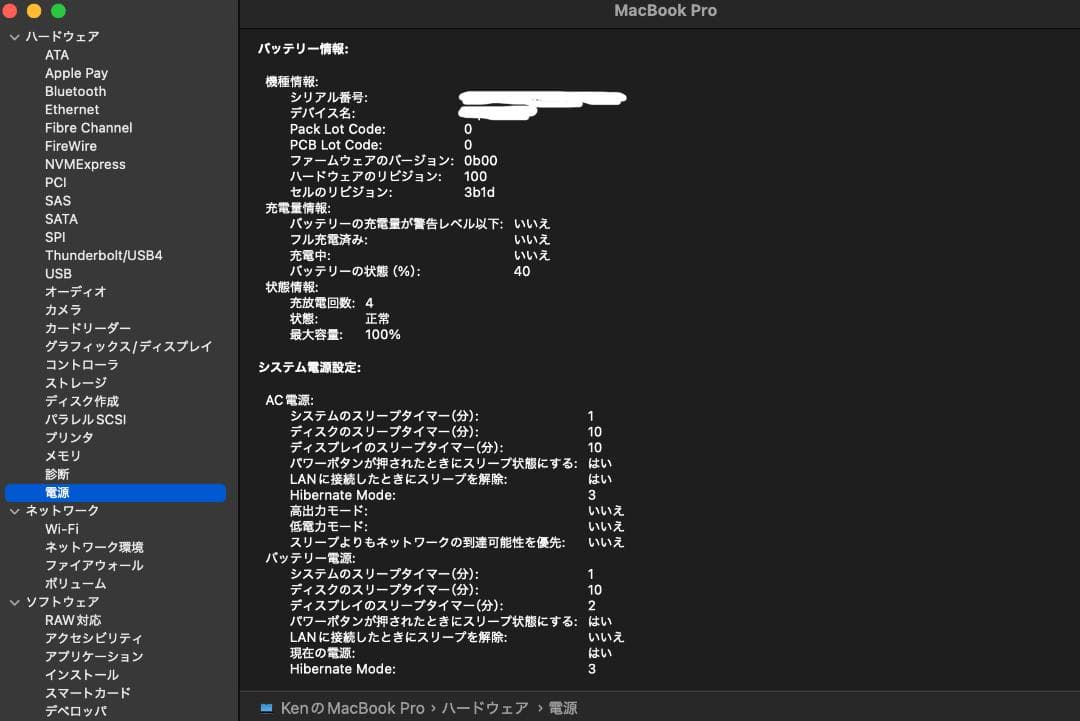View グラフィックス/ディスプレイ details
1080x721 pixels.
pos(126,346)
